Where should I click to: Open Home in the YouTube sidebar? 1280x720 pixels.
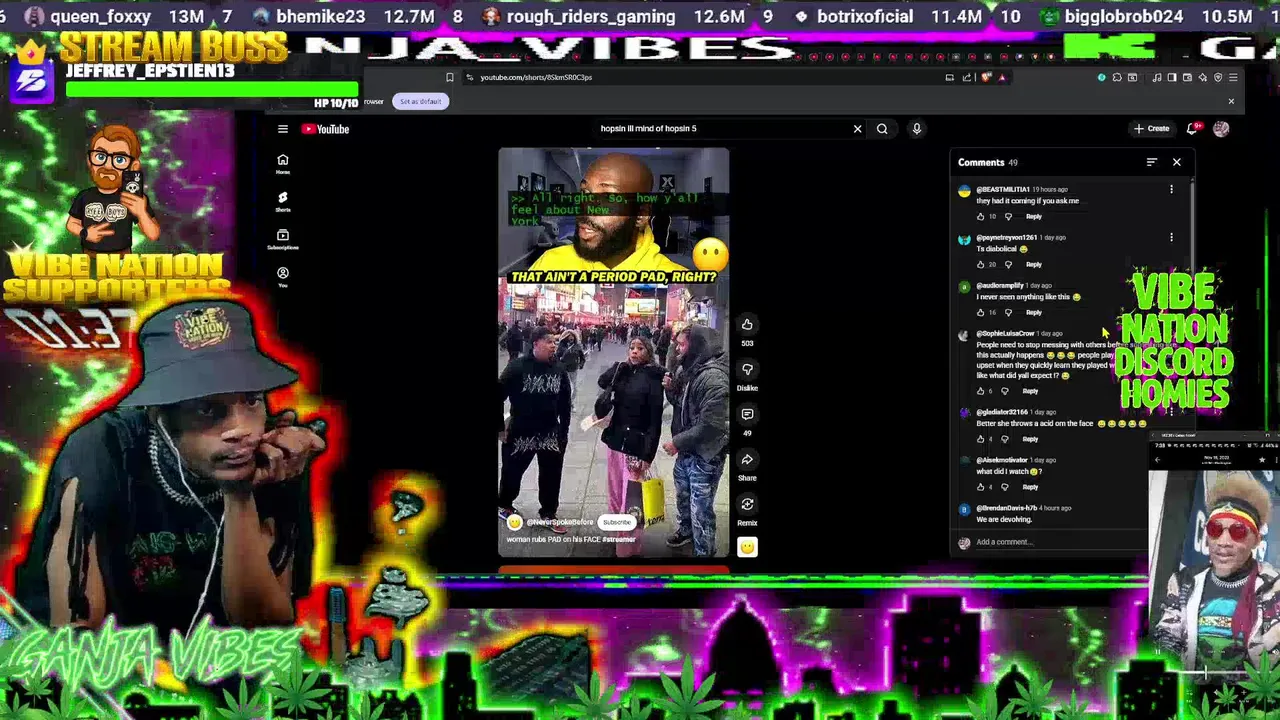coord(283,164)
